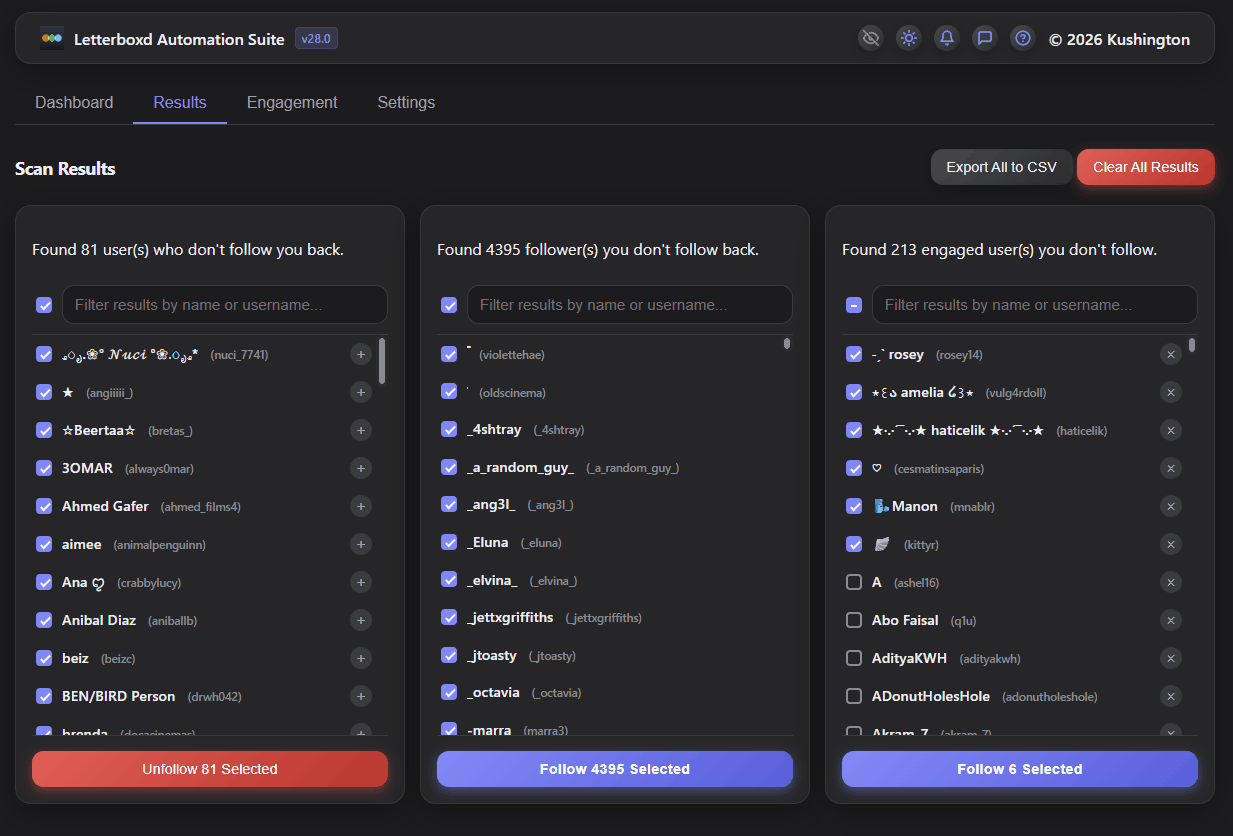Viewport: 1233px width, 836px height.
Task: Focus filter field in engaged users panel
Action: 1035,304
